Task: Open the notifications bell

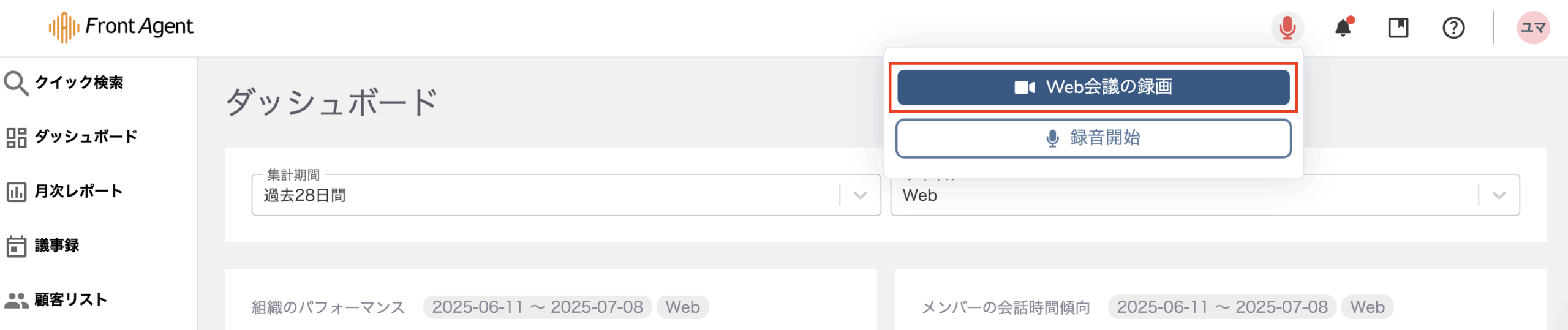Action: pos(1343,28)
